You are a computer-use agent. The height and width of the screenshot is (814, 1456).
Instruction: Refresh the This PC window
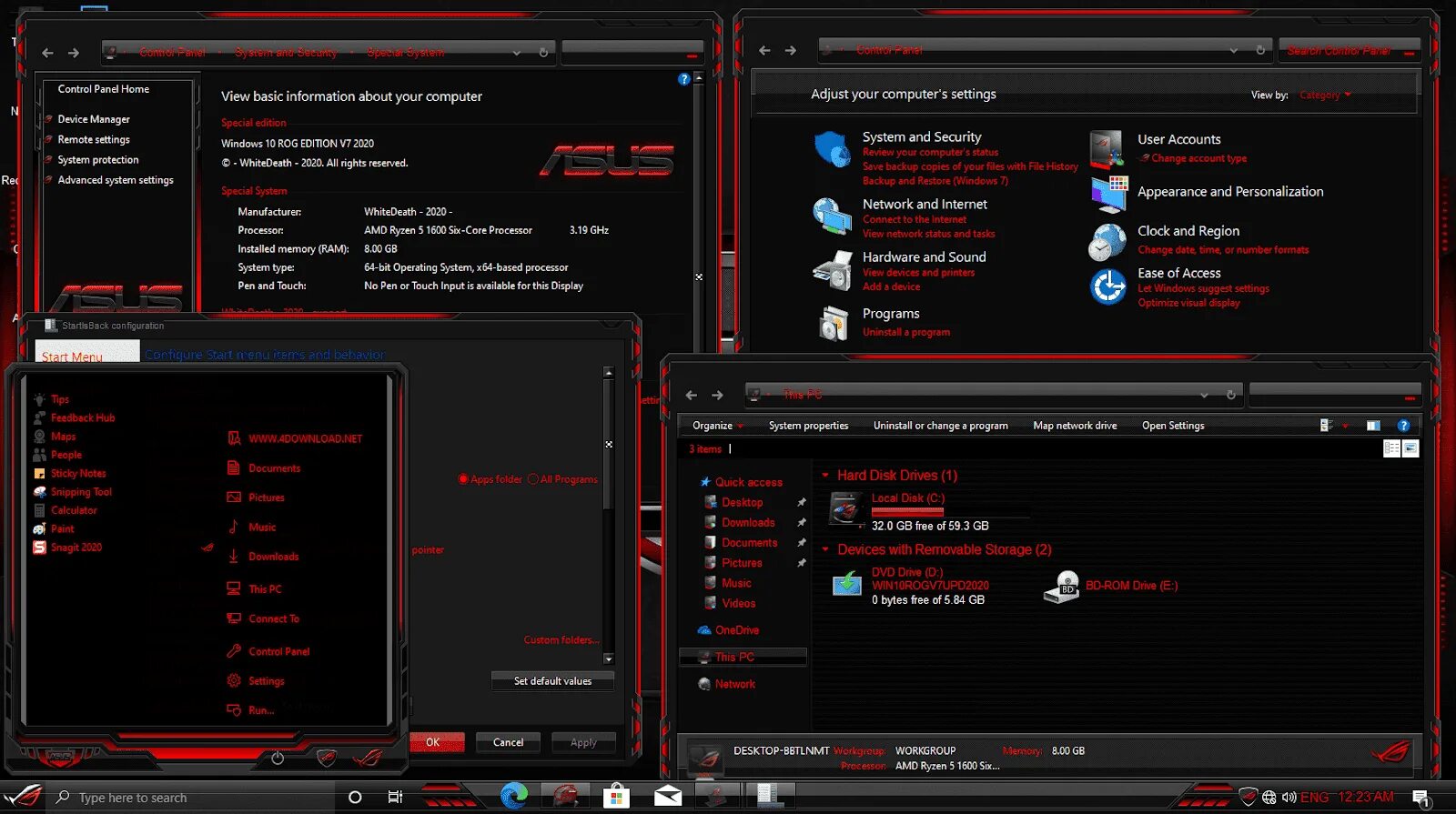(x=1230, y=395)
